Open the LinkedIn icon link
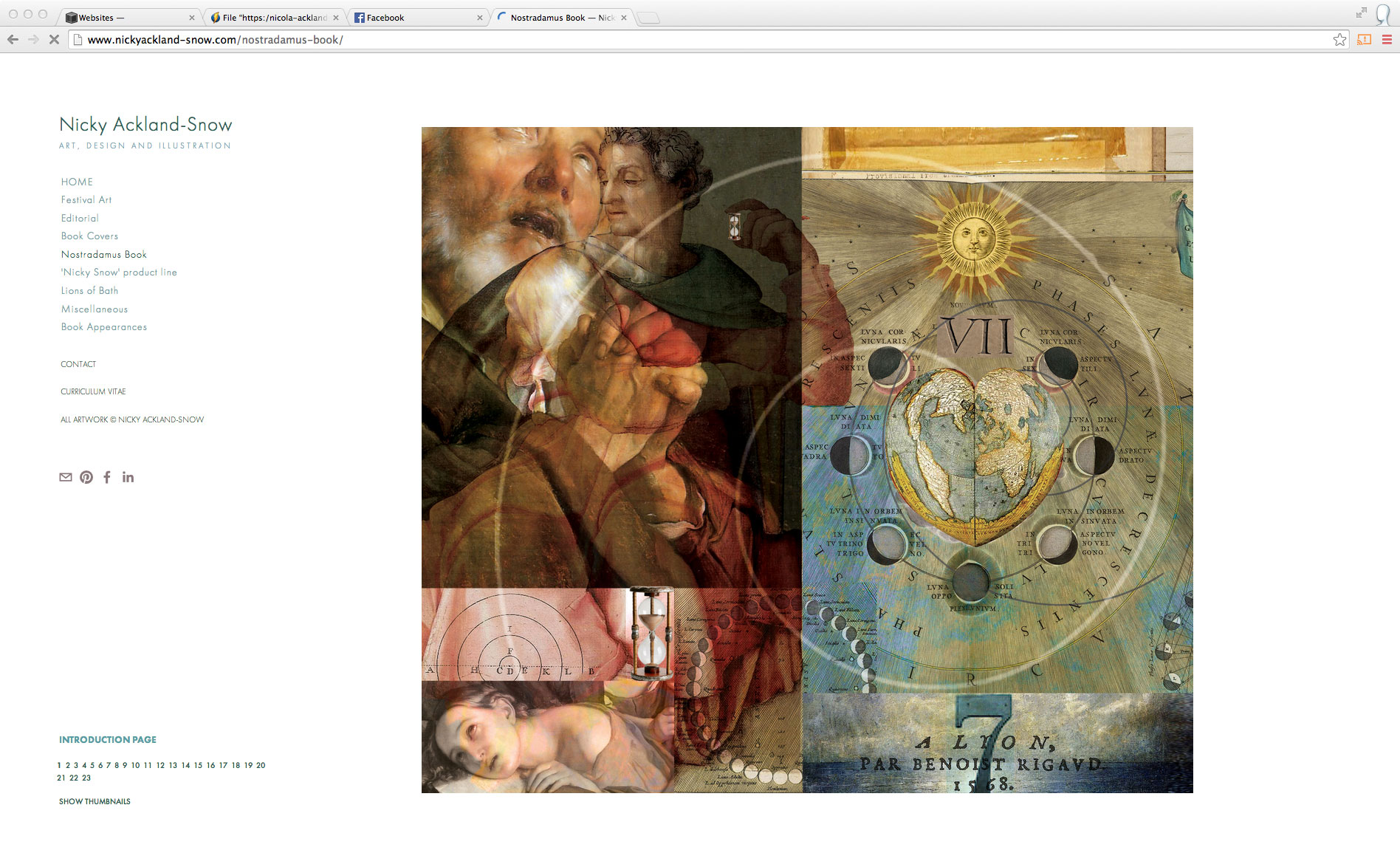Viewport: 1400px width, 867px height. pos(128,477)
